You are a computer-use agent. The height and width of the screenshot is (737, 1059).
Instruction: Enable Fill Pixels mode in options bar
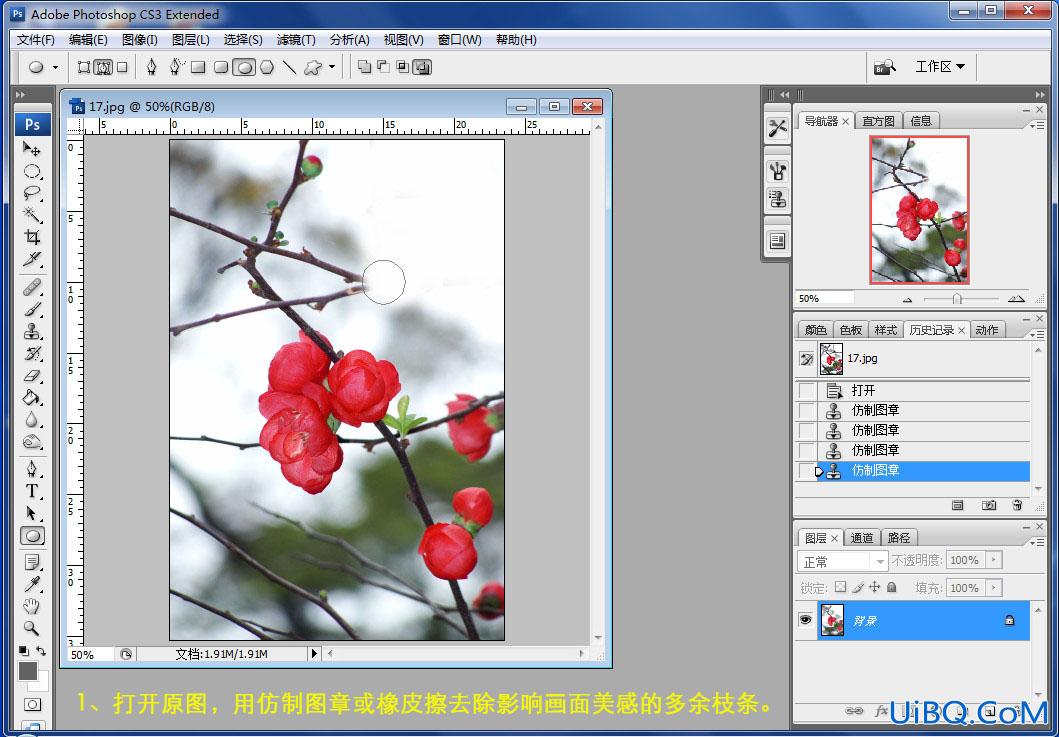122,67
